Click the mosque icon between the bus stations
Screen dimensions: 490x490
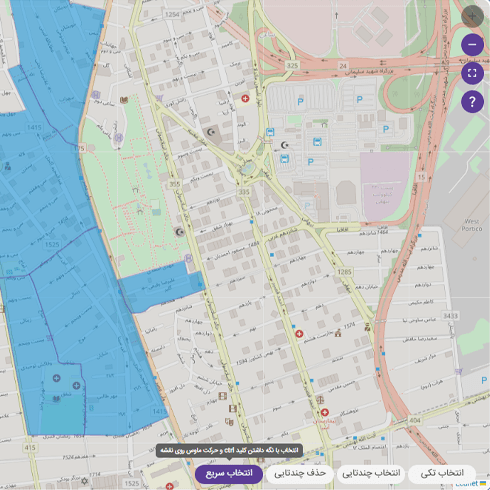pyautogui.click(x=284, y=145)
